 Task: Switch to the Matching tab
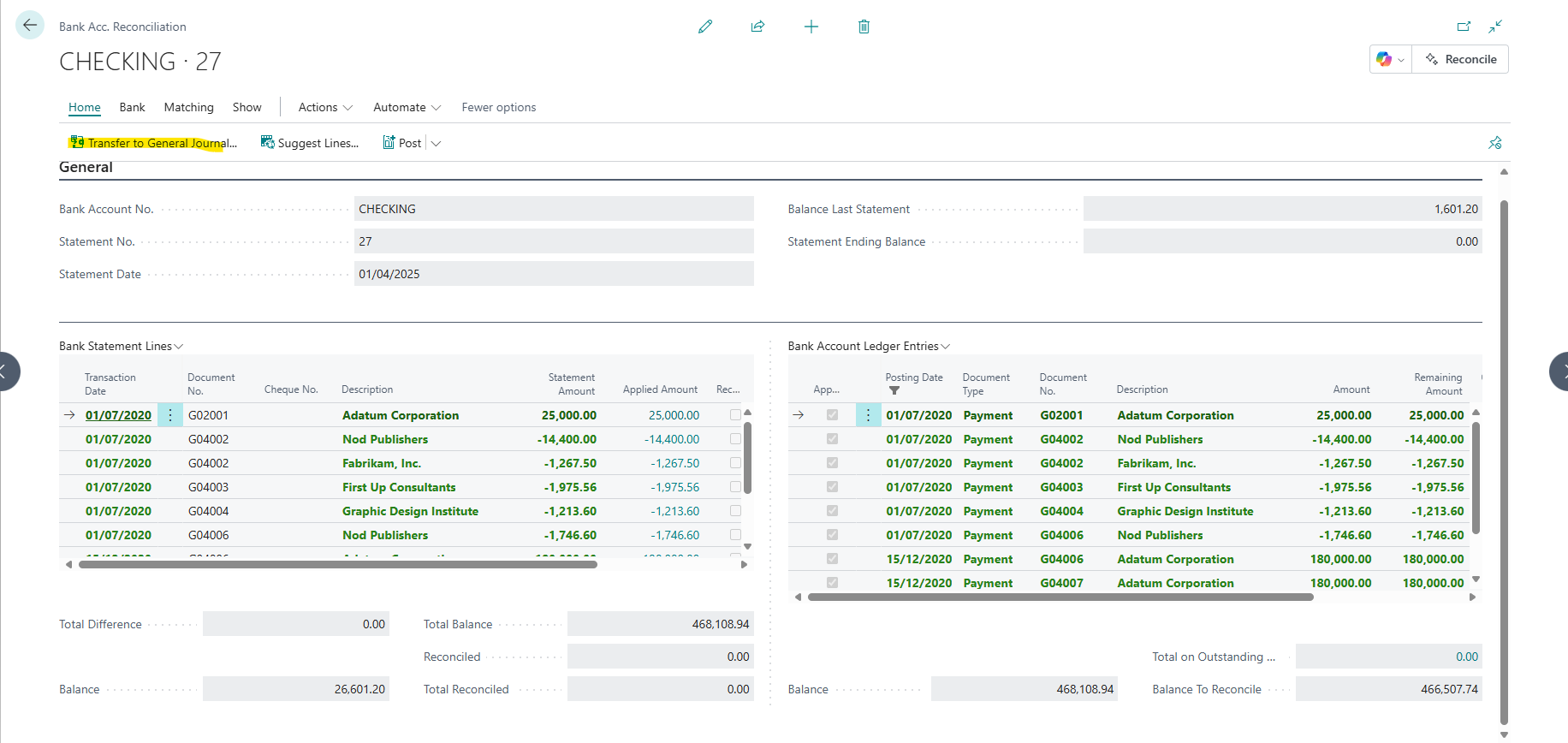pos(188,107)
